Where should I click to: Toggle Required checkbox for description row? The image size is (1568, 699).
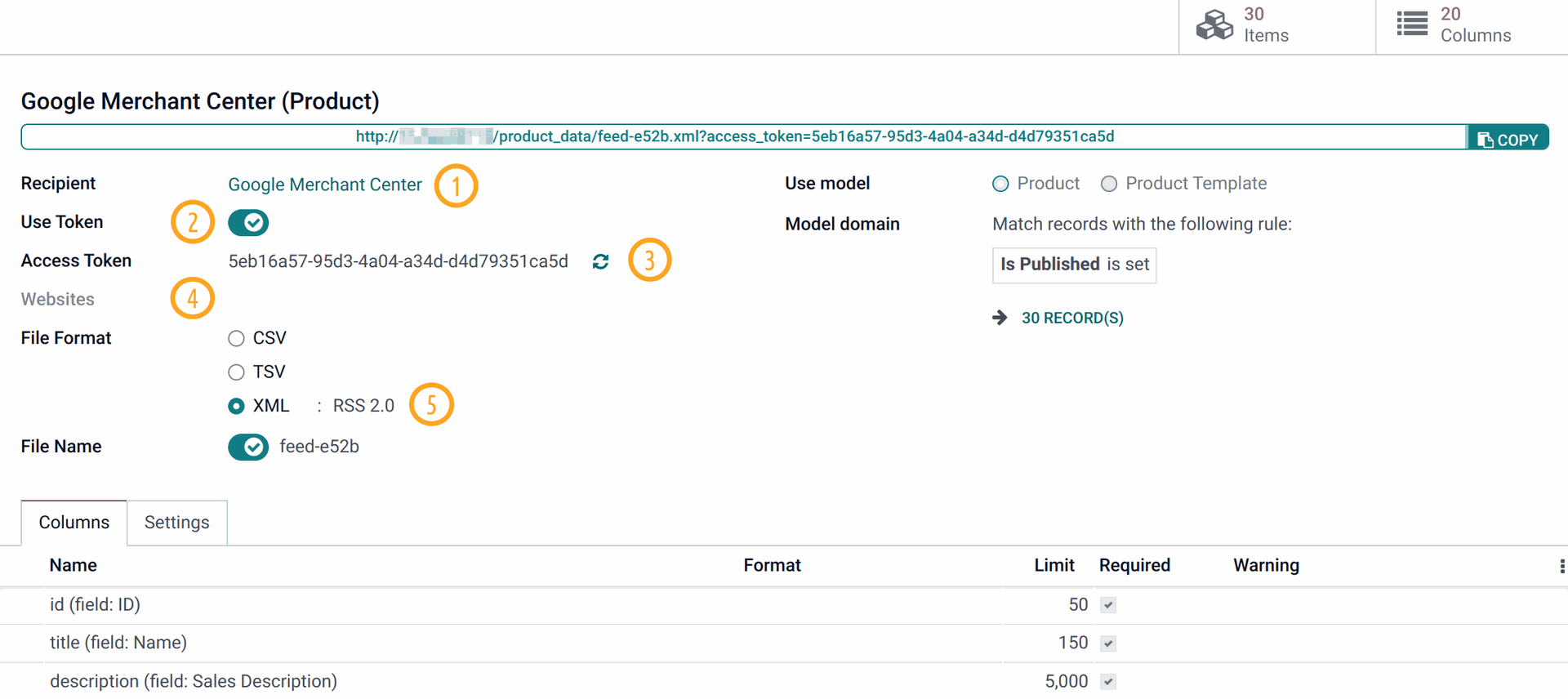(1108, 682)
